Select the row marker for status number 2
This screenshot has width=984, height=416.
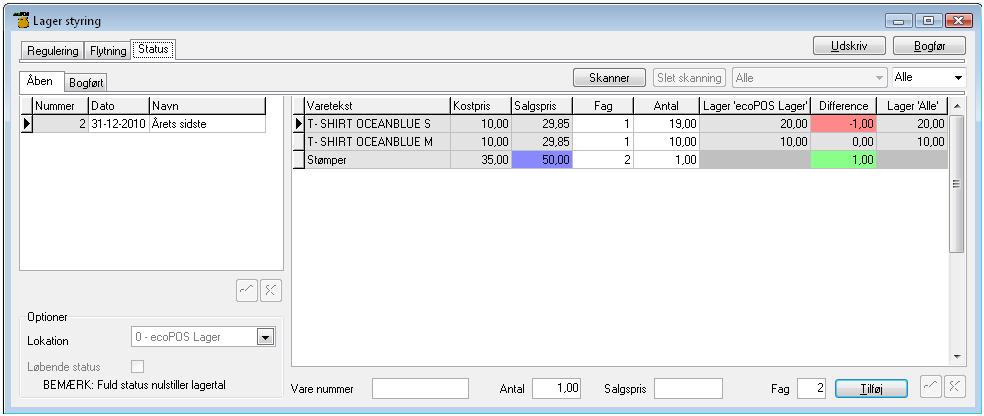25,124
